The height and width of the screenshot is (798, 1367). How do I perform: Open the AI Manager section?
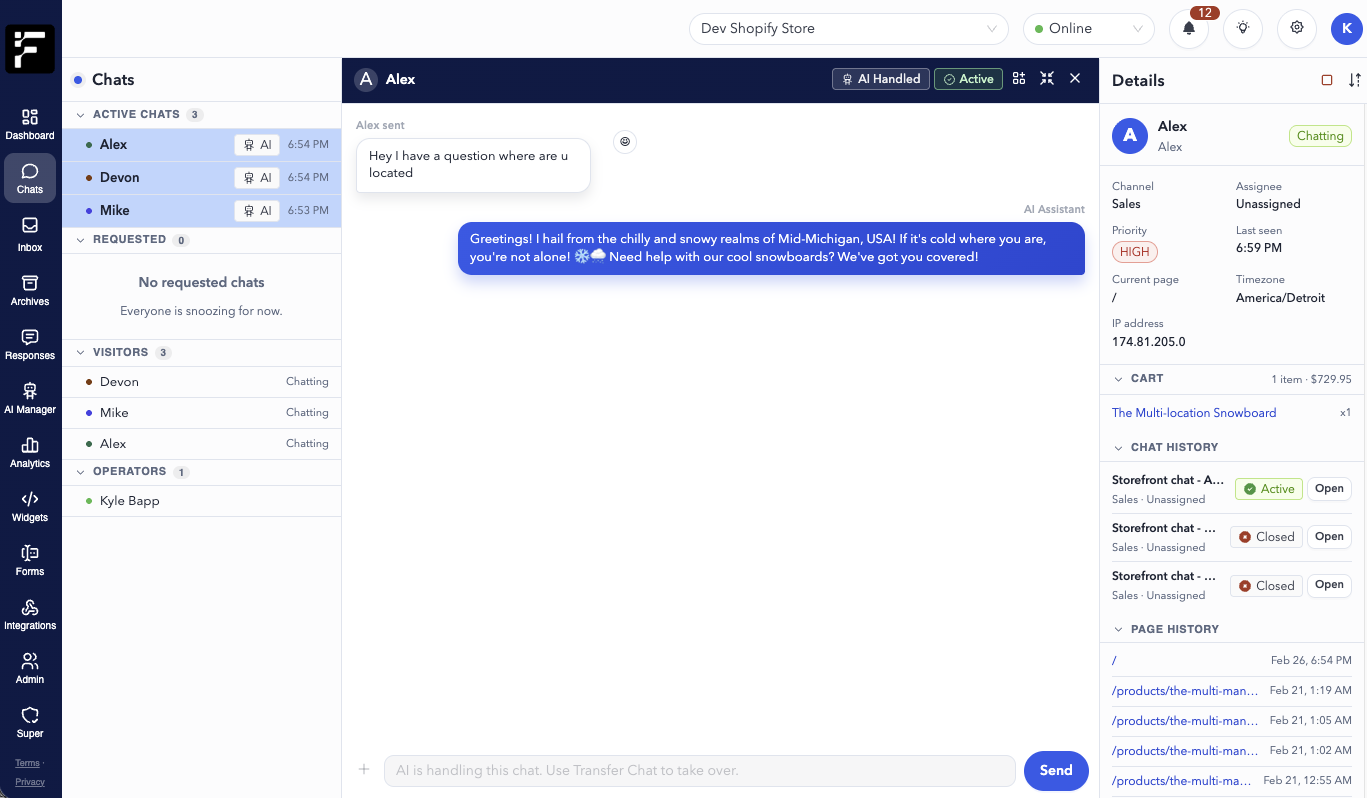(x=29, y=397)
